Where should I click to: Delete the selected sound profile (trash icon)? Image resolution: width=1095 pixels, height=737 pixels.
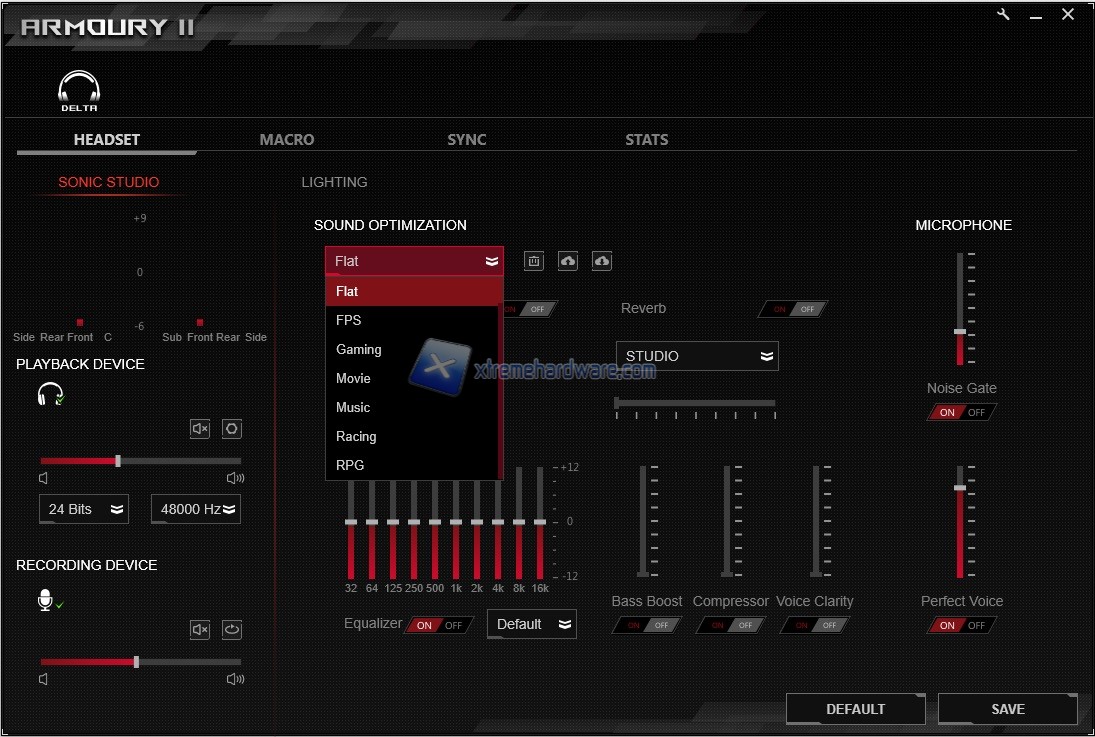tap(534, 261)
